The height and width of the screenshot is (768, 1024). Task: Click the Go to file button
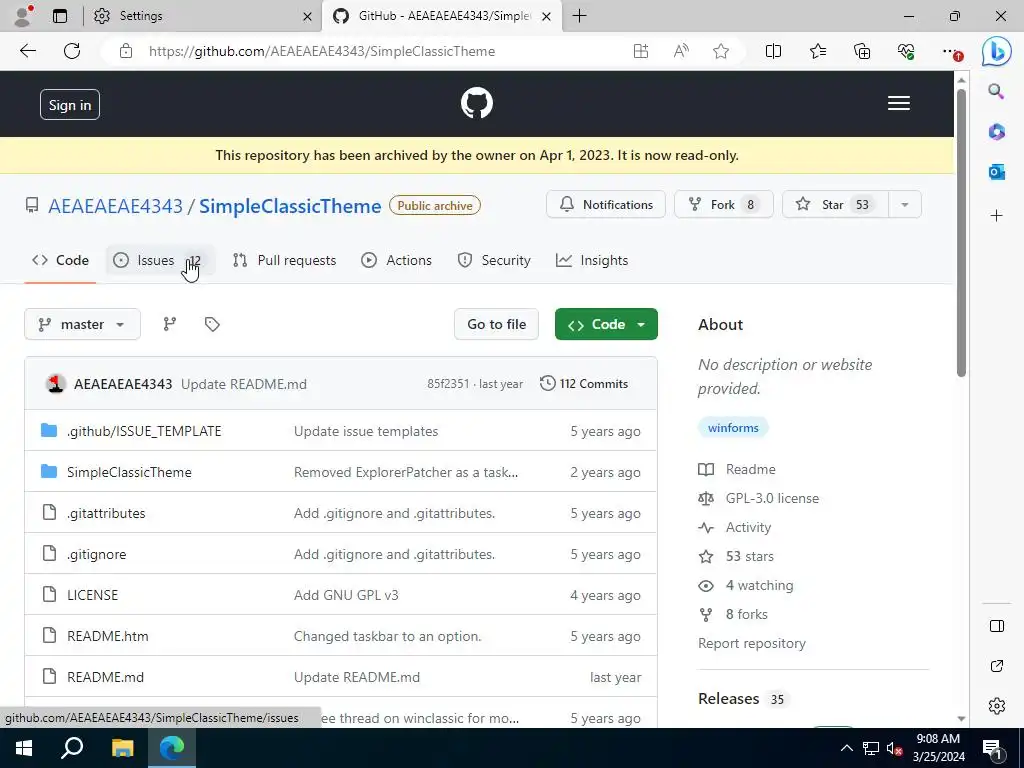pyautogui.click(x=496, y=324)
